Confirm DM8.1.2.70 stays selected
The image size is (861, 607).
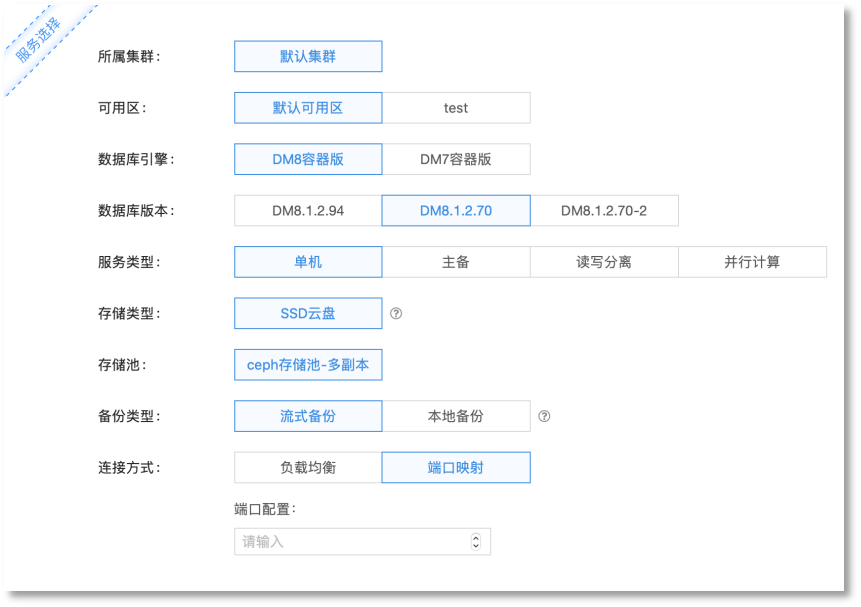coord(455,210)
